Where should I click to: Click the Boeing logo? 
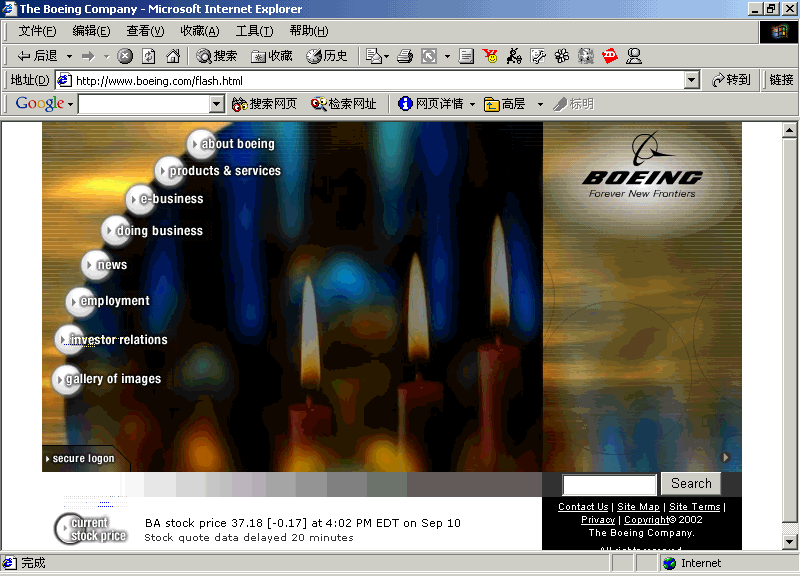(642, 165)
